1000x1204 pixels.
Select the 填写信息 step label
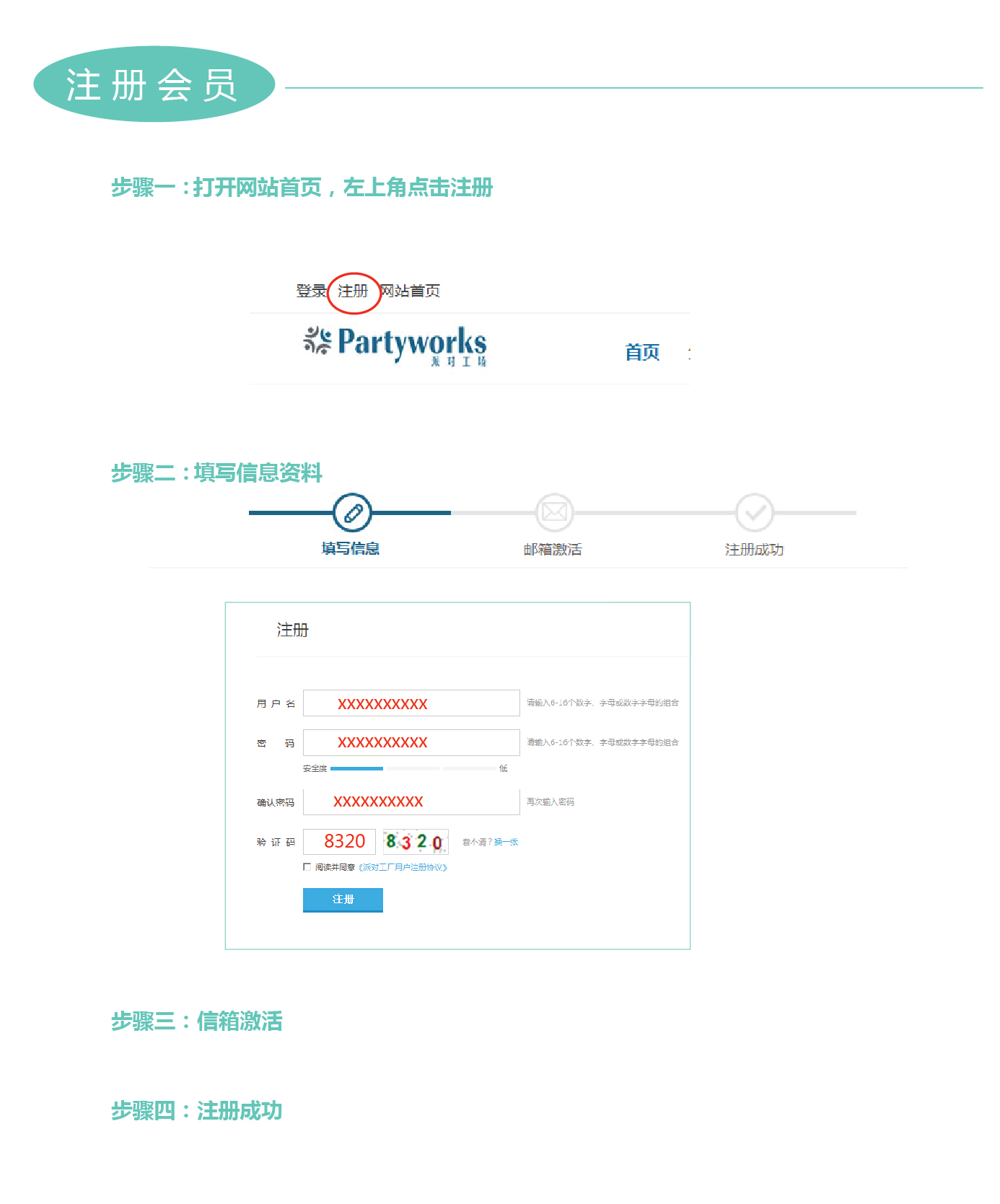point(351,549)
